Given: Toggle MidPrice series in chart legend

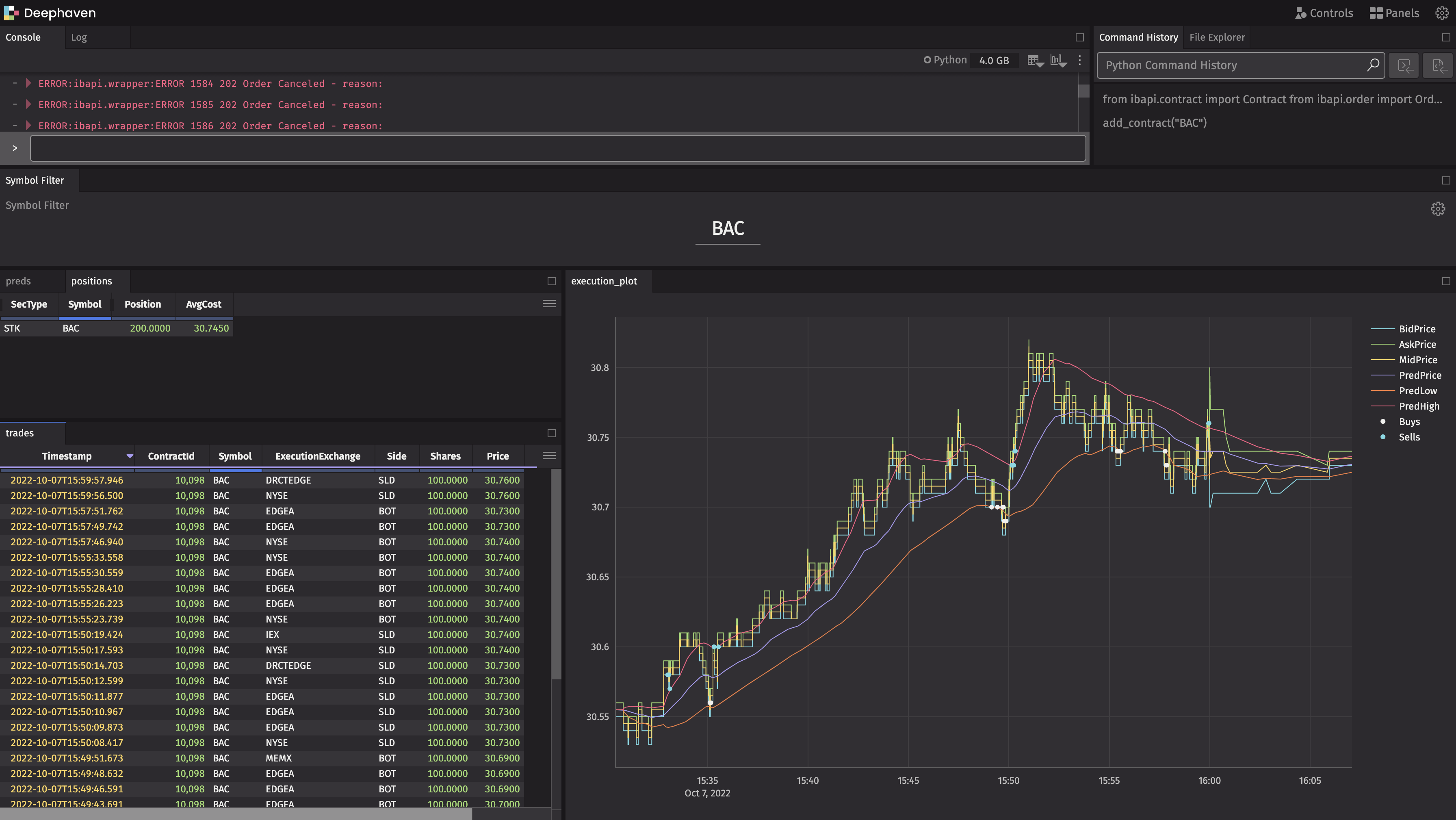Looking at the screenshot, I should coord(1404,360).
